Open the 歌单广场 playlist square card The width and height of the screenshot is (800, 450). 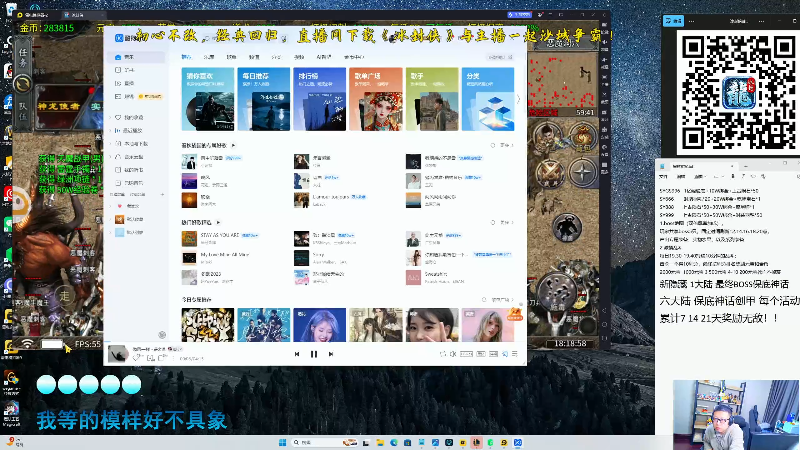(x=376, y=99)
